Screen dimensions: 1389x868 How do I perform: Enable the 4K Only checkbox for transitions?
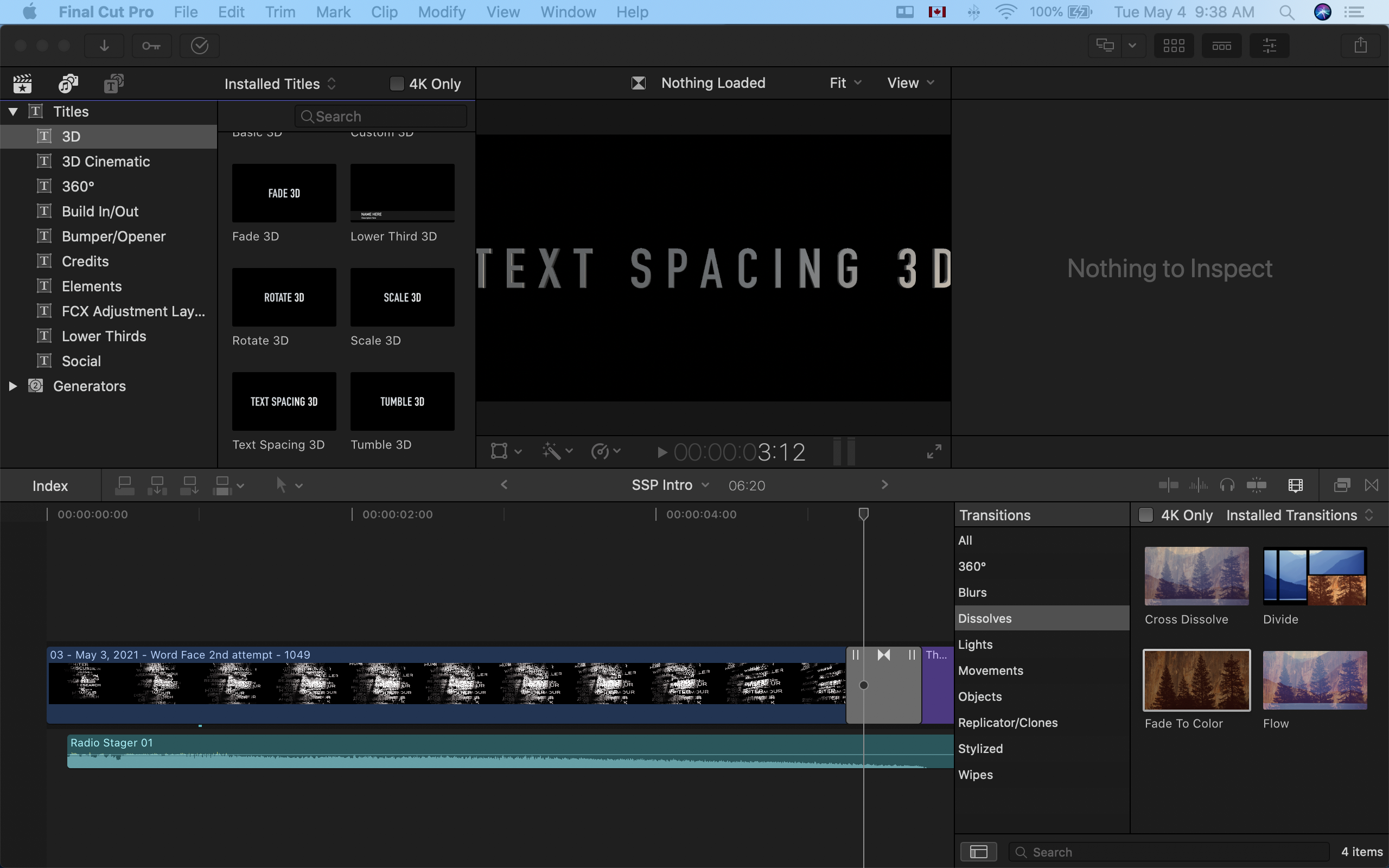coord(1145,515)
